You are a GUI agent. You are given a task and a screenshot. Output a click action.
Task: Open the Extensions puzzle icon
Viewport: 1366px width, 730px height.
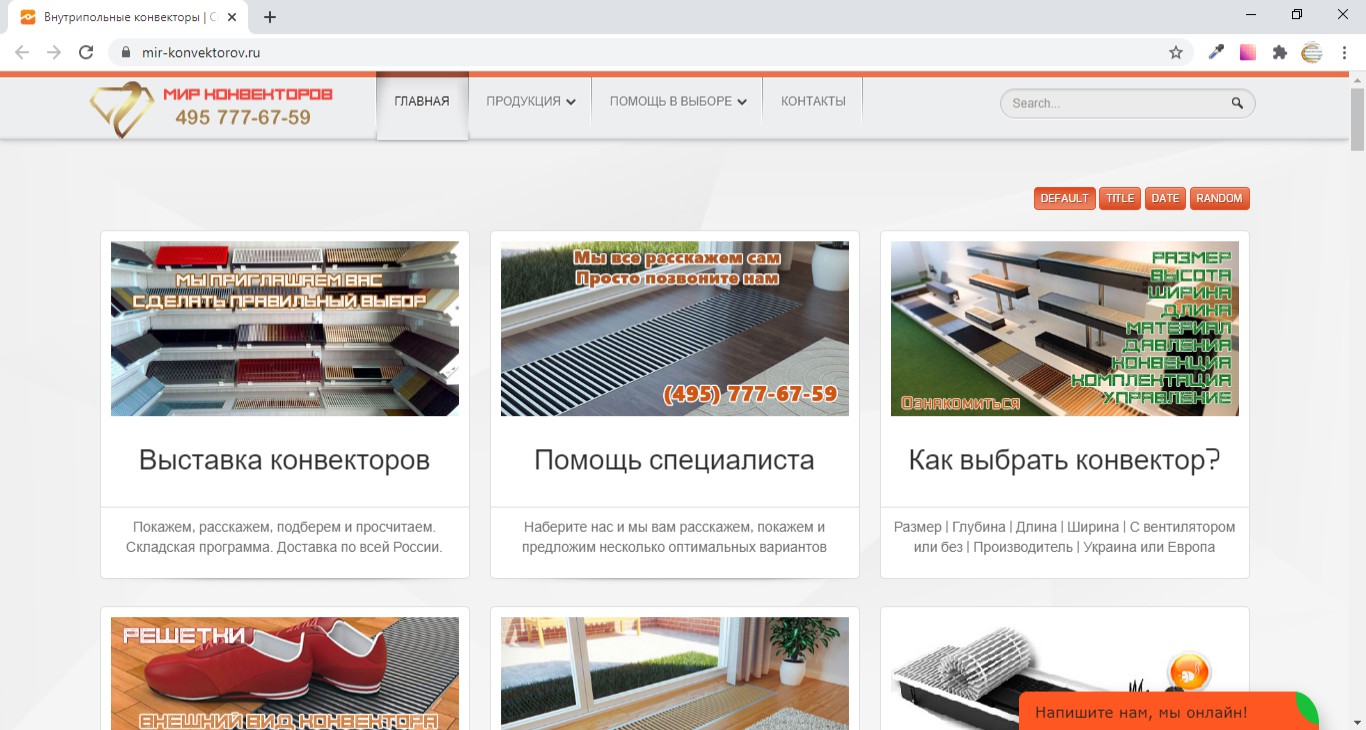[1280, 52]
